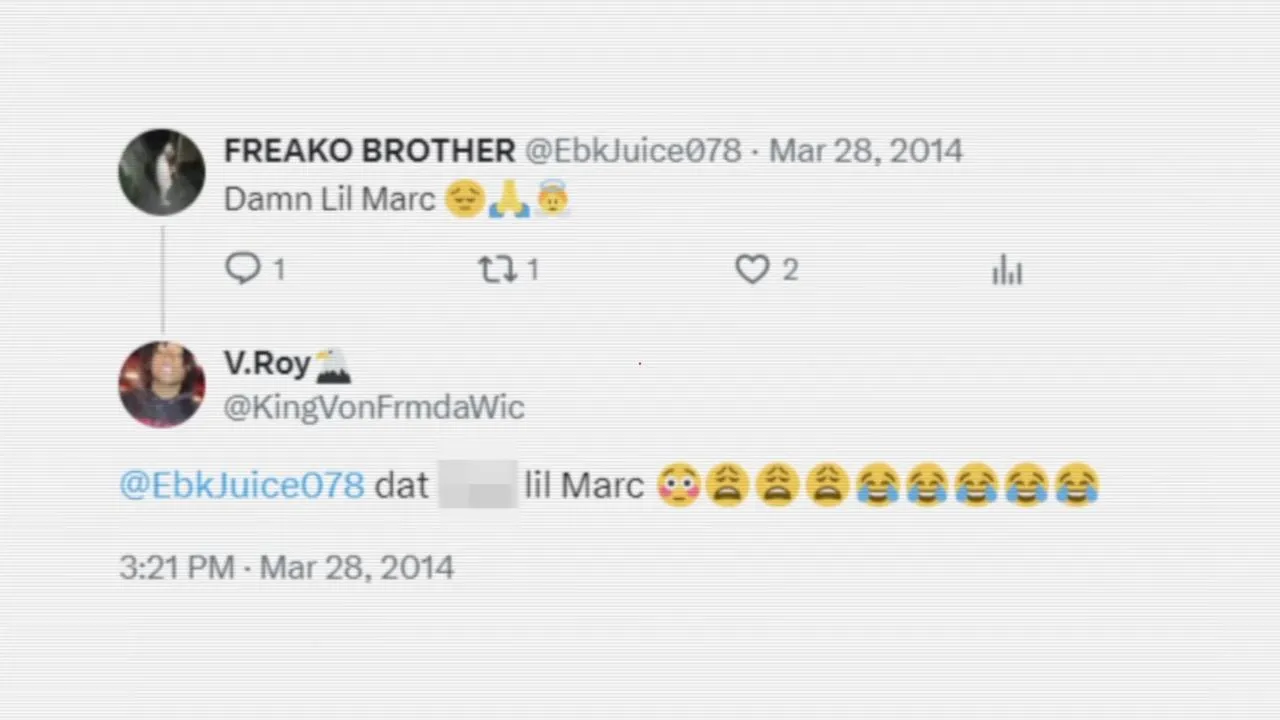The width and height of the screenshot is (1280, 720).
Task: Click the blurred censored word
Action: click(479, 484)
